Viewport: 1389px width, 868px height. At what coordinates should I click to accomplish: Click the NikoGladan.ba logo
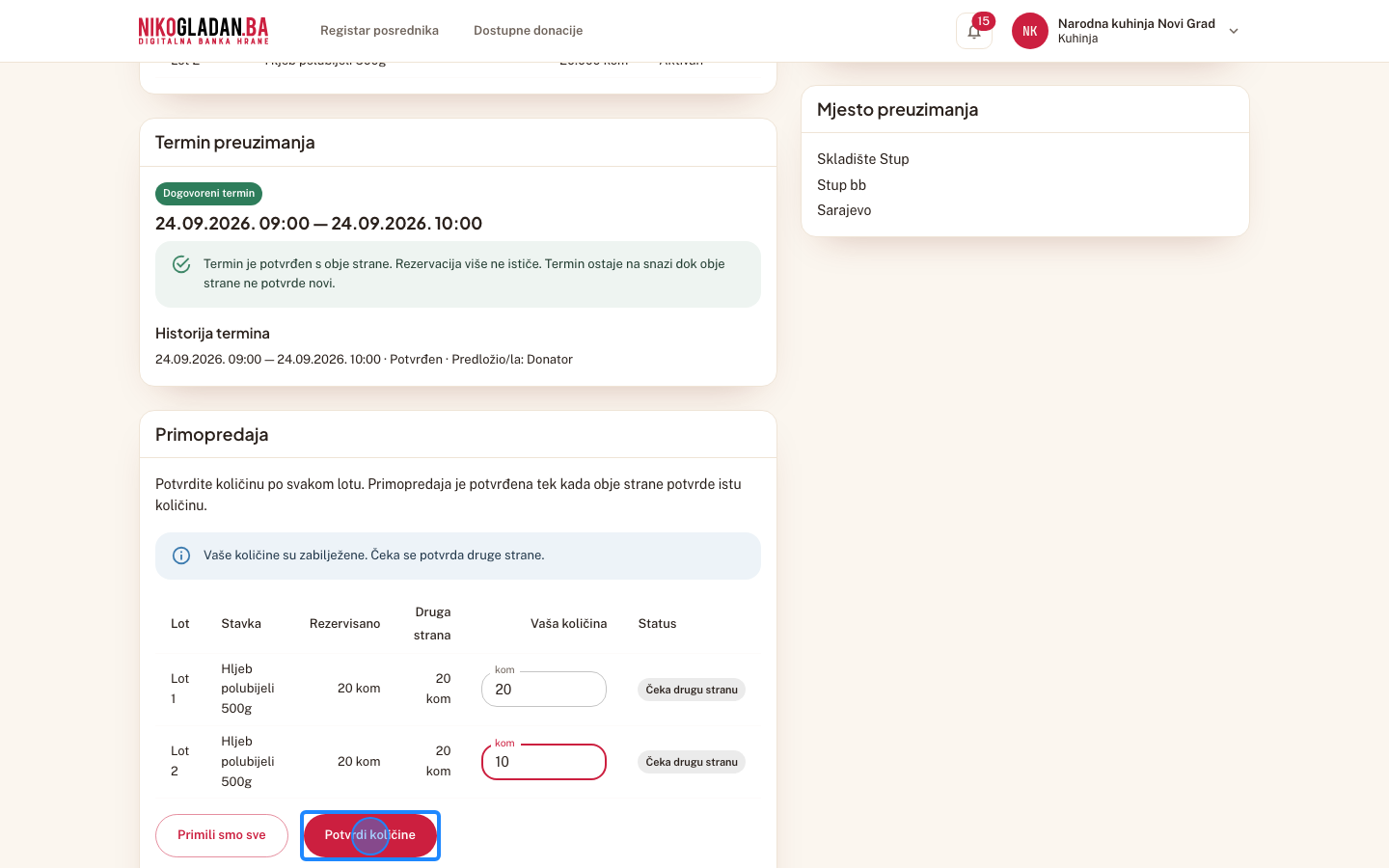[x=204, y=31]
